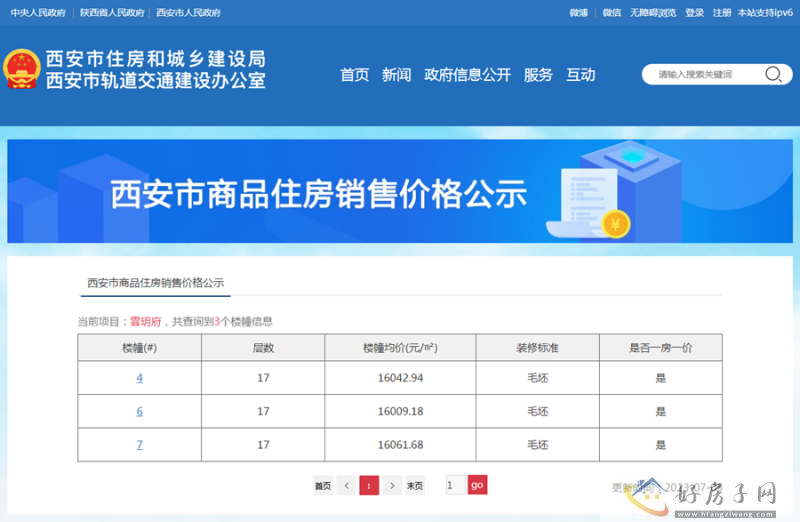This screenshot has width=800, height=522.
Task: Go to 首页 in main navigation
Action: tap(355, 75)
